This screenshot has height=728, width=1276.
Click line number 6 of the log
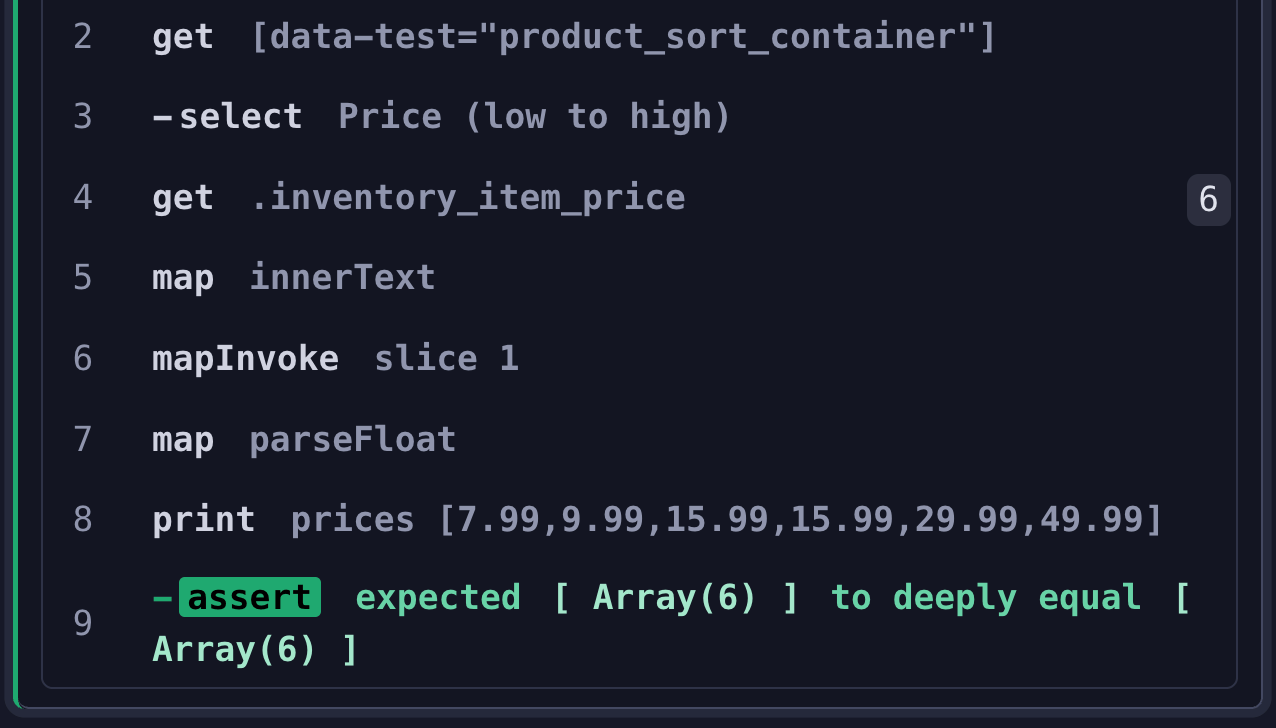click(83, 358)
